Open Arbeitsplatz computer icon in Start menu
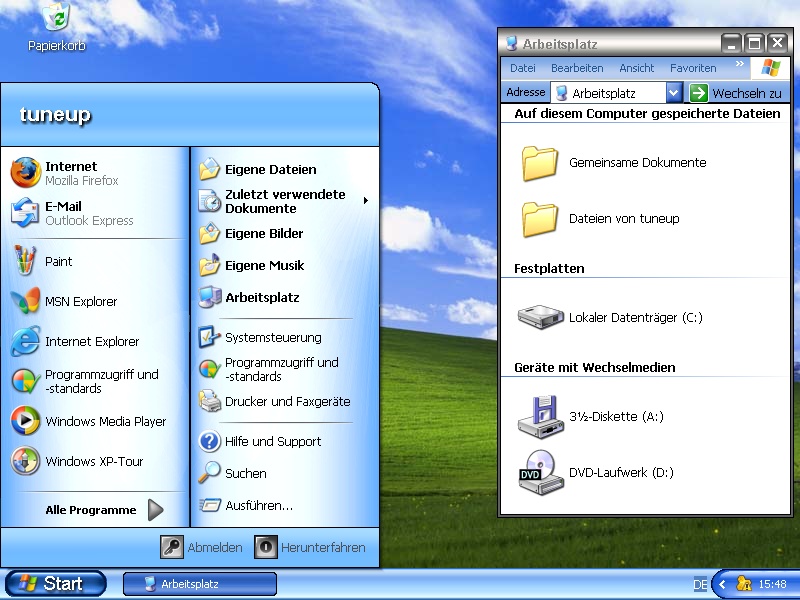Image resolution: width=800 pixels, height=600 pixels. [209, 297]
